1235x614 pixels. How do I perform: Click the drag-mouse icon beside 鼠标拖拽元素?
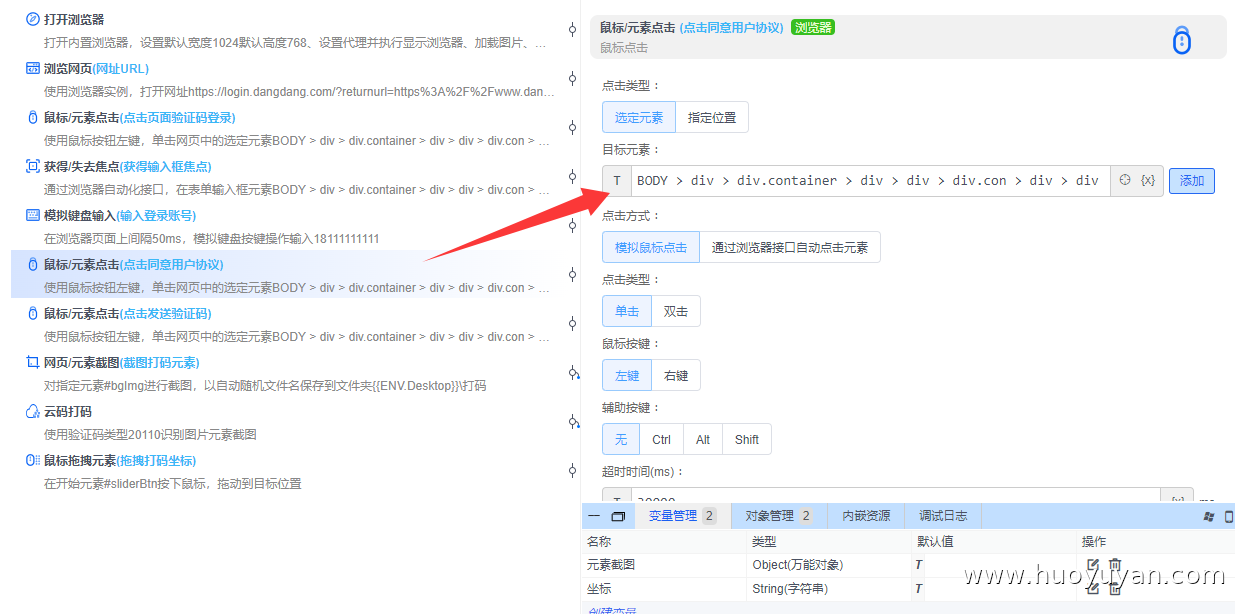click(x=33, y=460)
